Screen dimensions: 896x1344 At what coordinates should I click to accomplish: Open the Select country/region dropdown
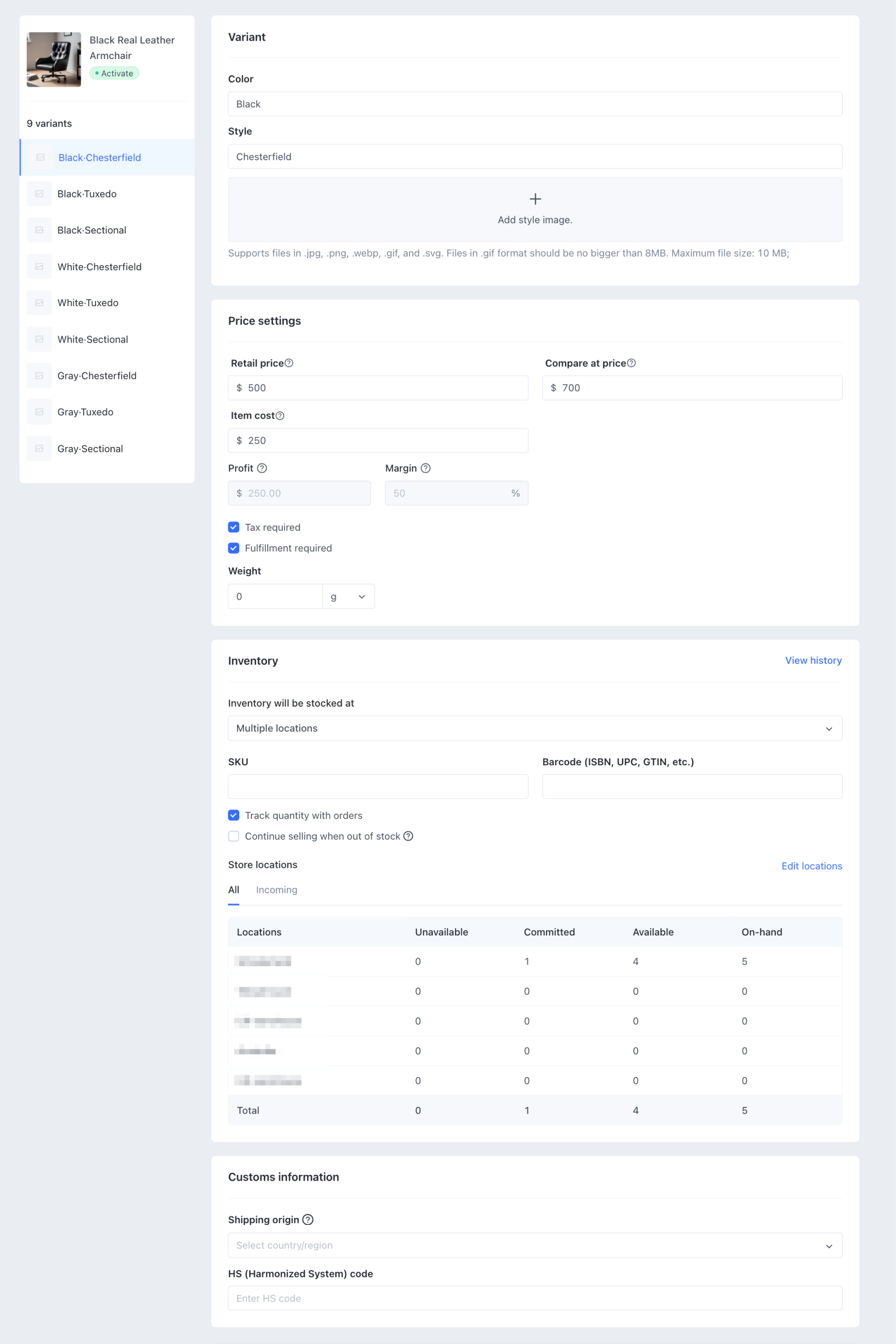click(x=535, y=1245)
